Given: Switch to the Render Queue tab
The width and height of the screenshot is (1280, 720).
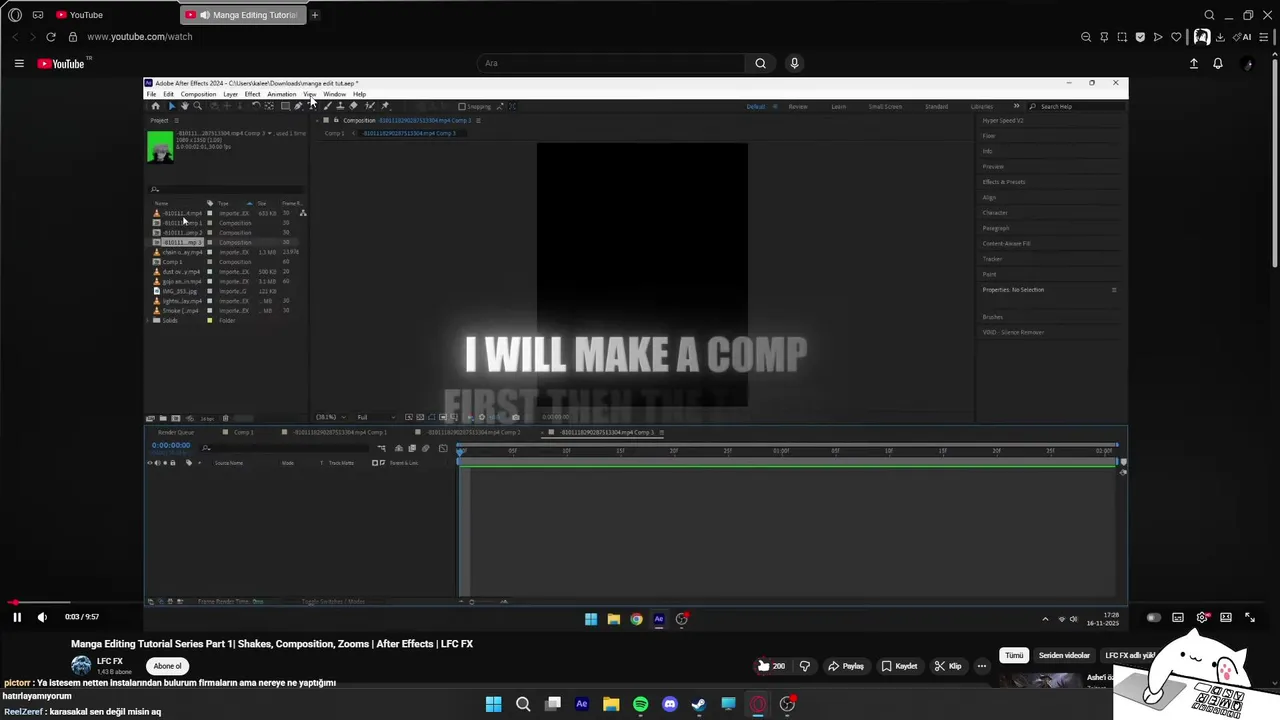Looking at the screenshot, I should pos(176,433).
